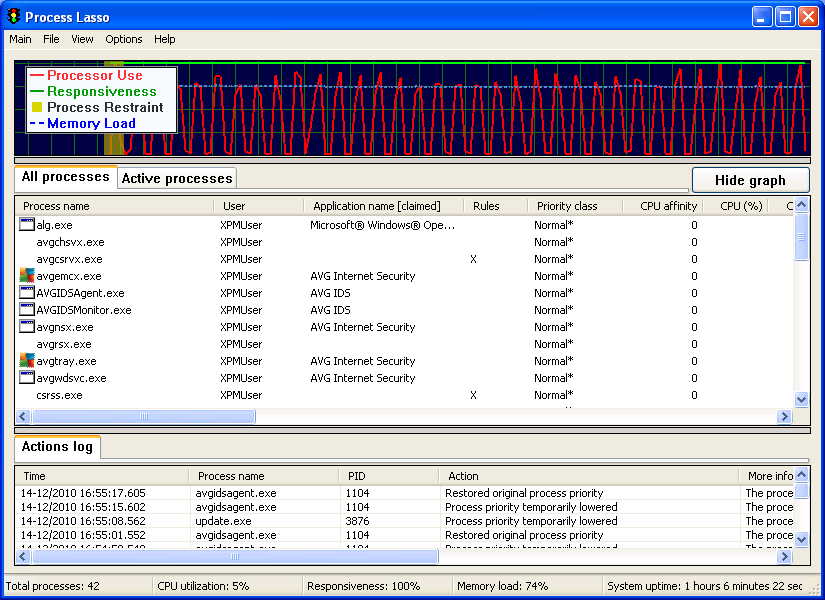Click the avgwdsvc.exe process icon
This screenshot has width=825, height=600.
27,378
